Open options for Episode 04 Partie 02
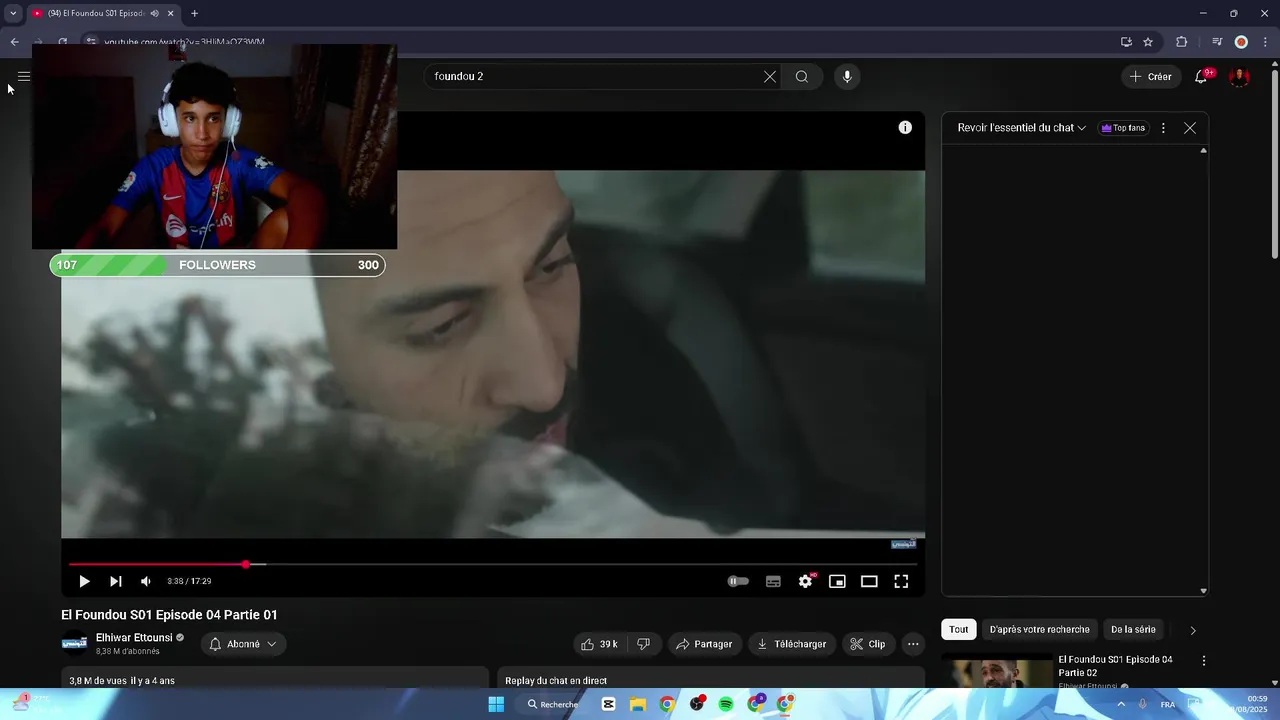1280x720 pixels. click(1204, 661)
